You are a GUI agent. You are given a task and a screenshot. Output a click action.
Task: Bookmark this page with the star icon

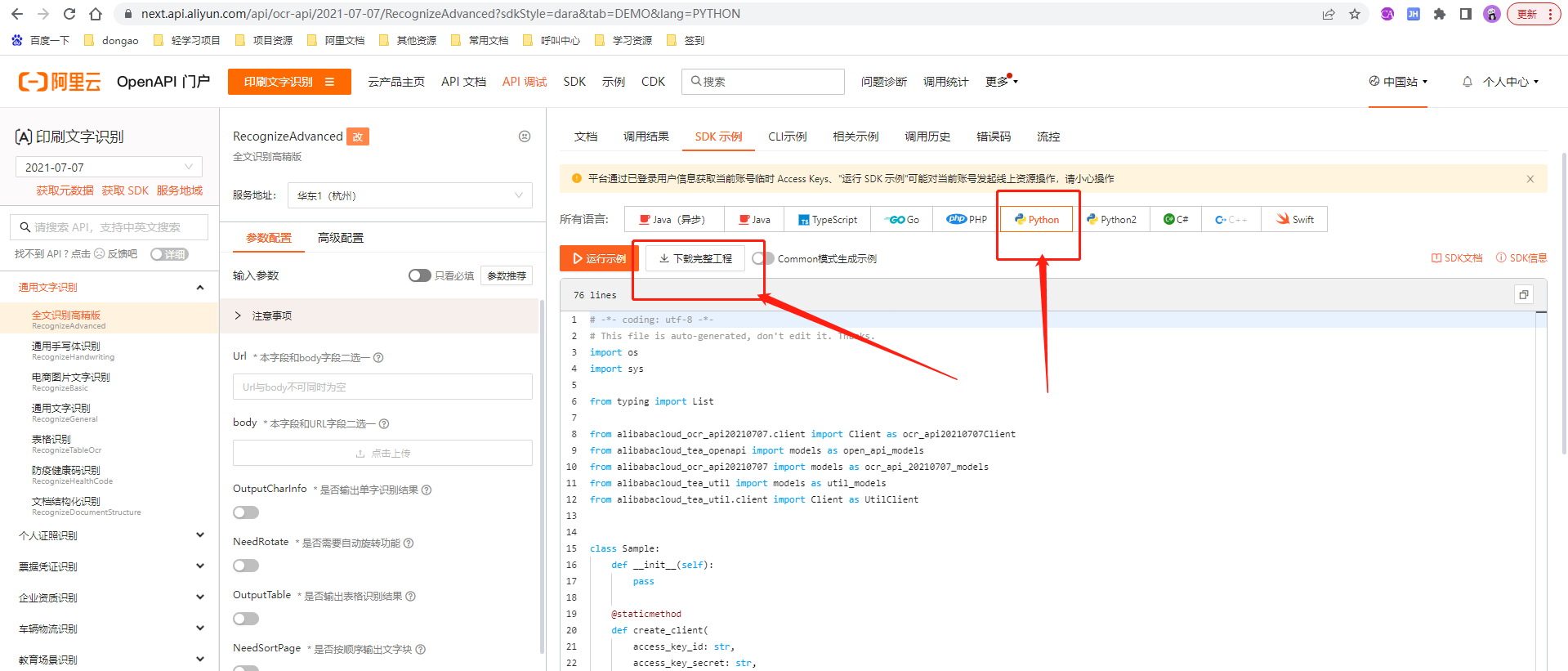point(1355,14)
